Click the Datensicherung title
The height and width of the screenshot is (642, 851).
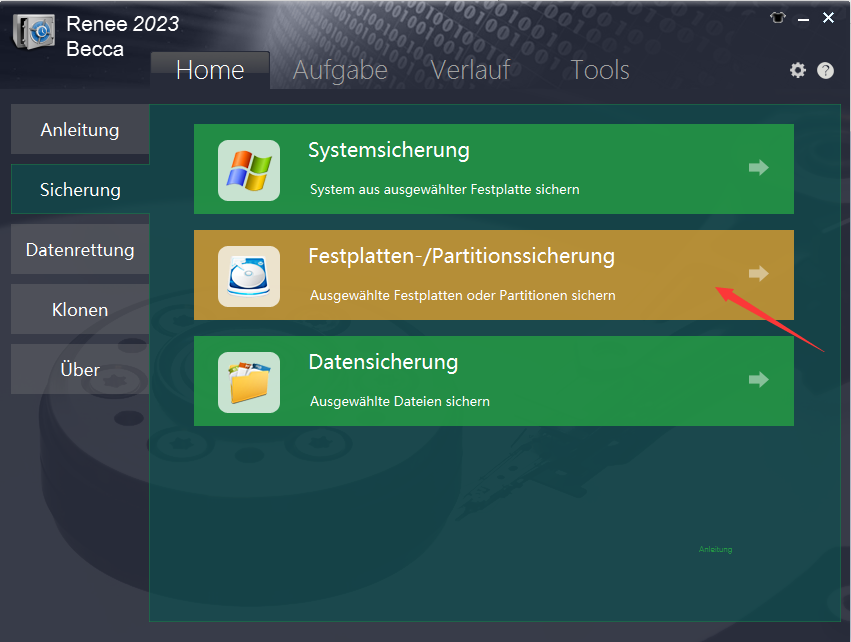[x=383, y=362]
